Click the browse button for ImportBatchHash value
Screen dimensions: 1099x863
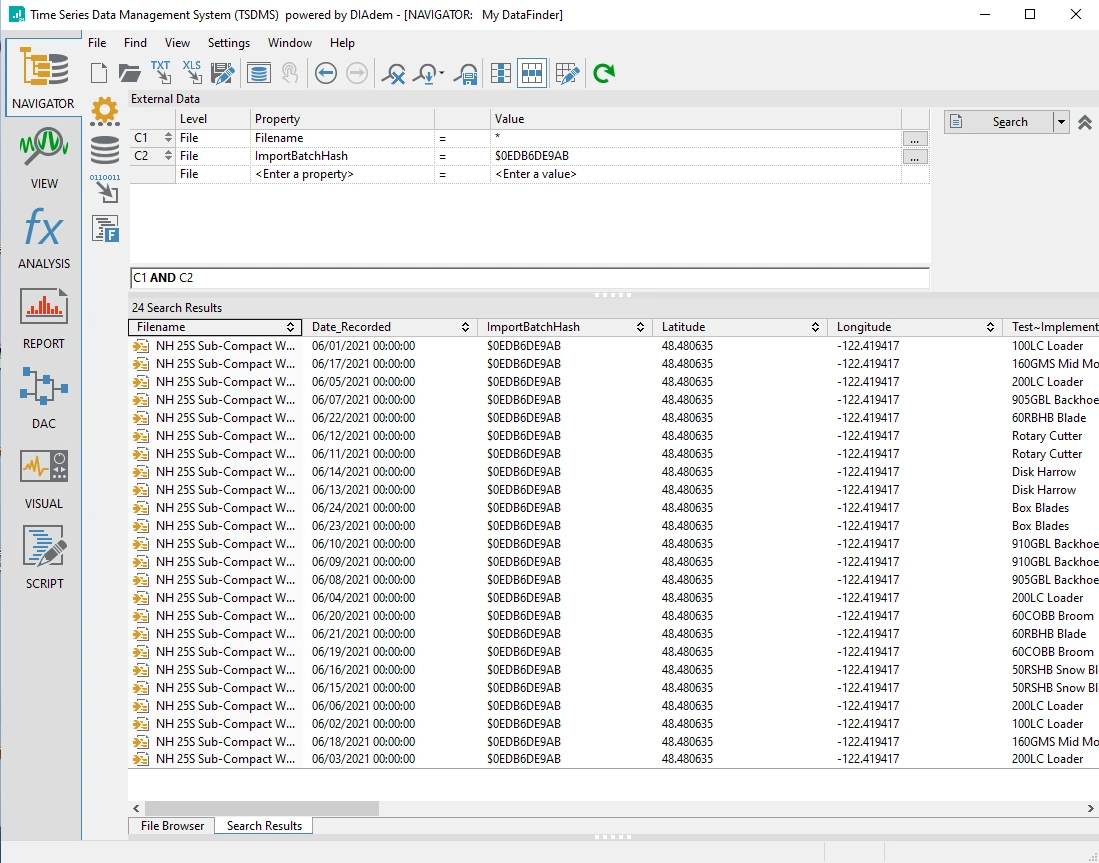tap(914, 156)
